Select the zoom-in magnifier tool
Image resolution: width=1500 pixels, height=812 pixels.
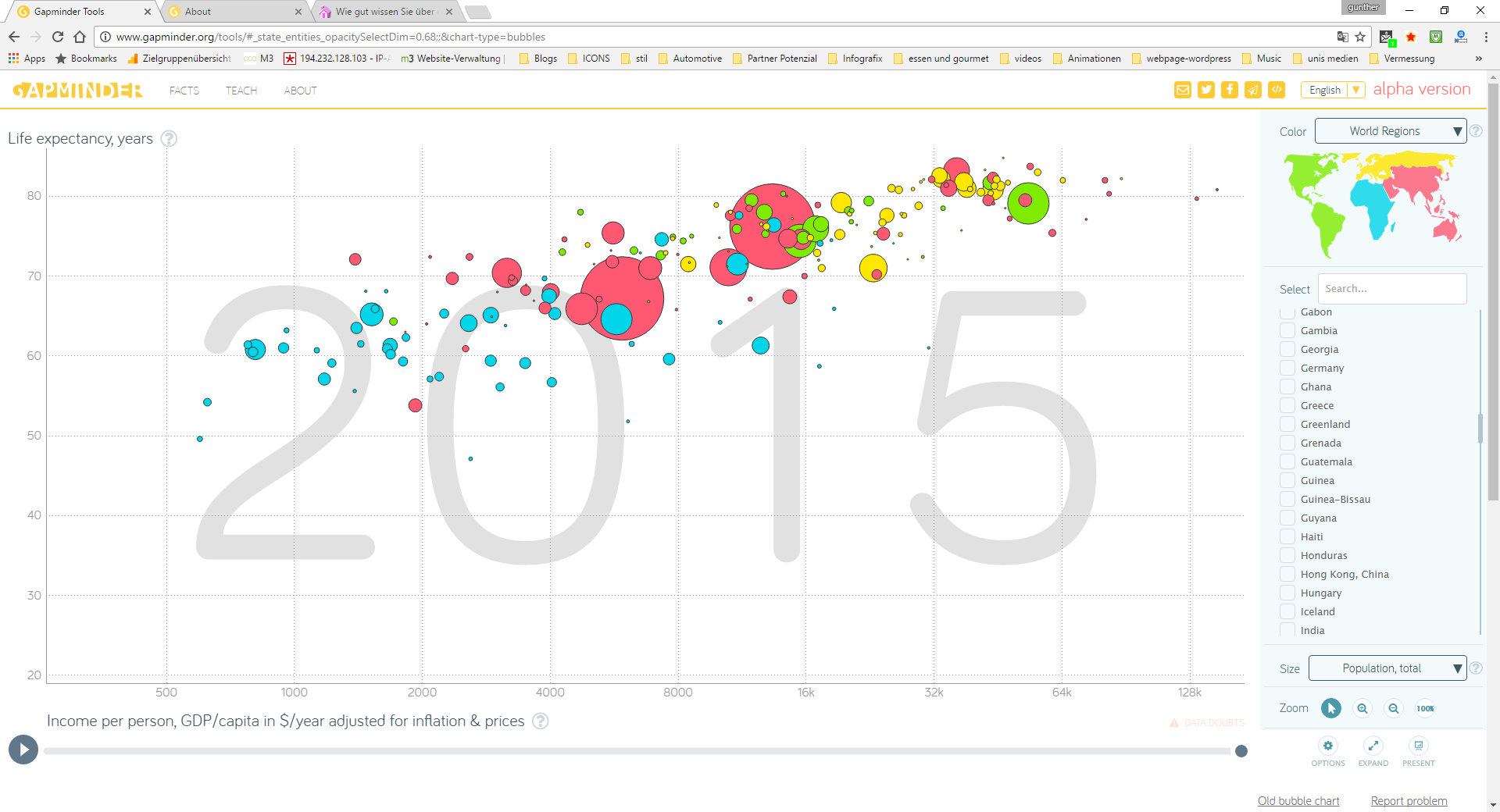coord(1362,708)
